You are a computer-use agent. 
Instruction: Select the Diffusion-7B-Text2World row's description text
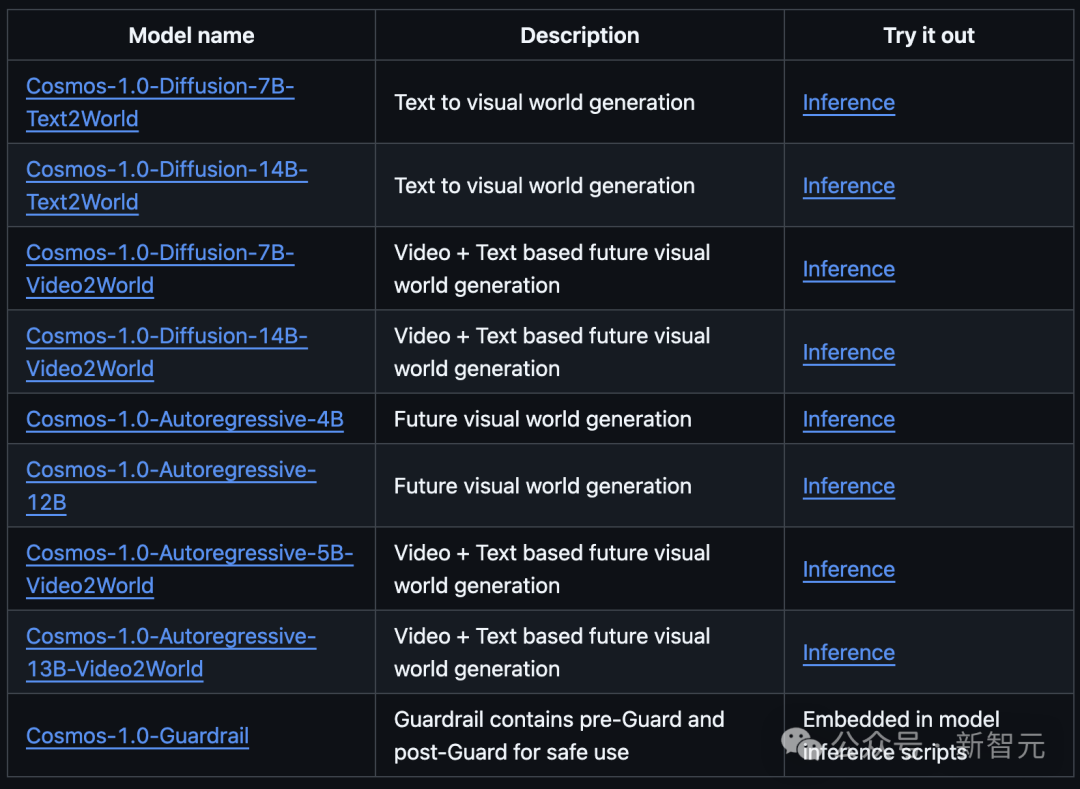[x=544, y=102]
